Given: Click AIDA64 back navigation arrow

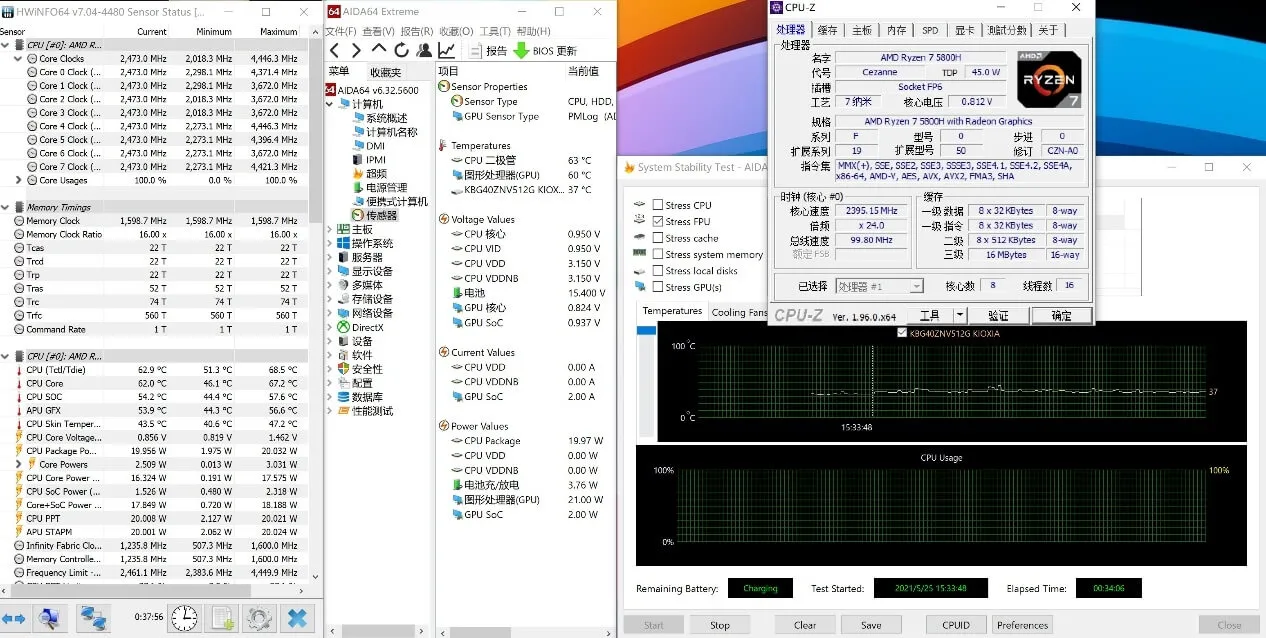Looking at the screenshot, I should pyautogui.click(x=335, y=50).
